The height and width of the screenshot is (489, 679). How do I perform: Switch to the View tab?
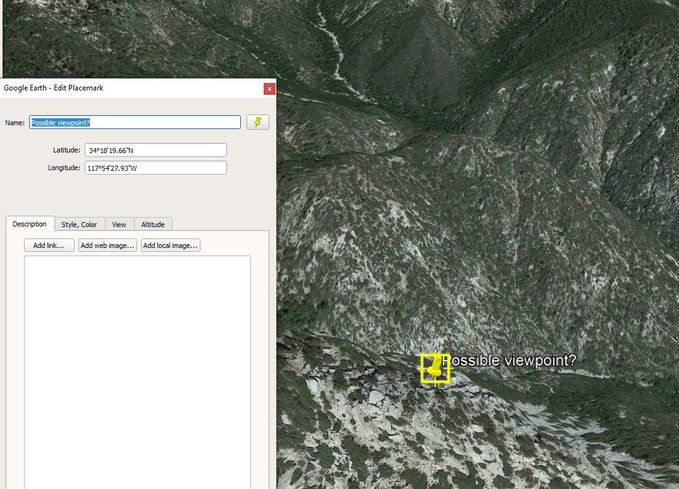(119, 224)
